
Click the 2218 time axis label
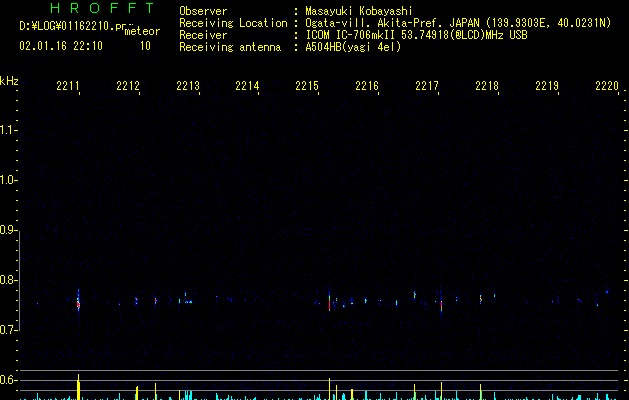click(x=487, y=86)
